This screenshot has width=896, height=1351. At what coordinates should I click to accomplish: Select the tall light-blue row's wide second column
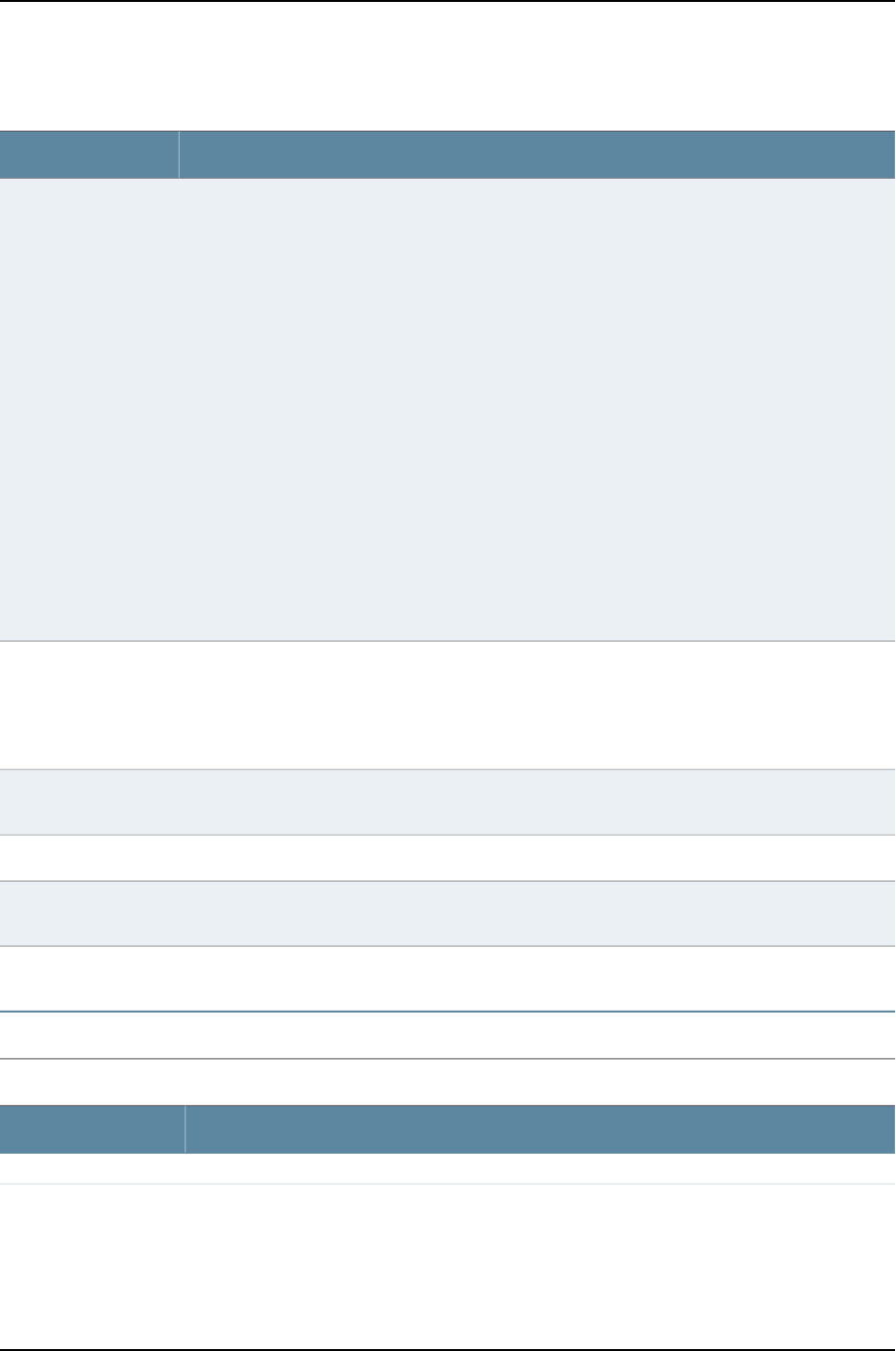537,409
